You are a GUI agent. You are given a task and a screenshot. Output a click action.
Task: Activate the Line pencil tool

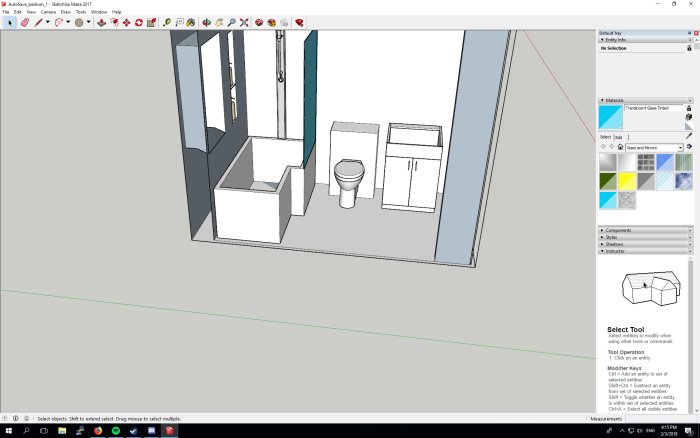(38, 22)
